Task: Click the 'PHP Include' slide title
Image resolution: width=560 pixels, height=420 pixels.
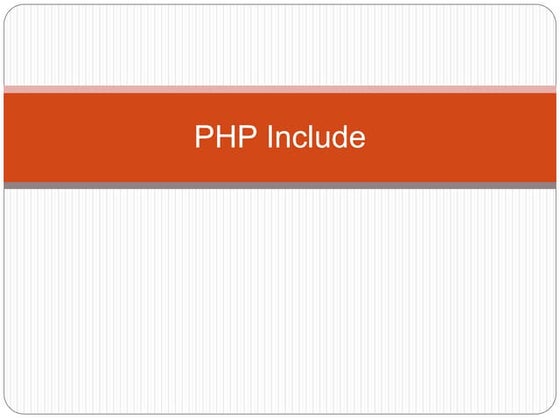Action: (280, 136)
